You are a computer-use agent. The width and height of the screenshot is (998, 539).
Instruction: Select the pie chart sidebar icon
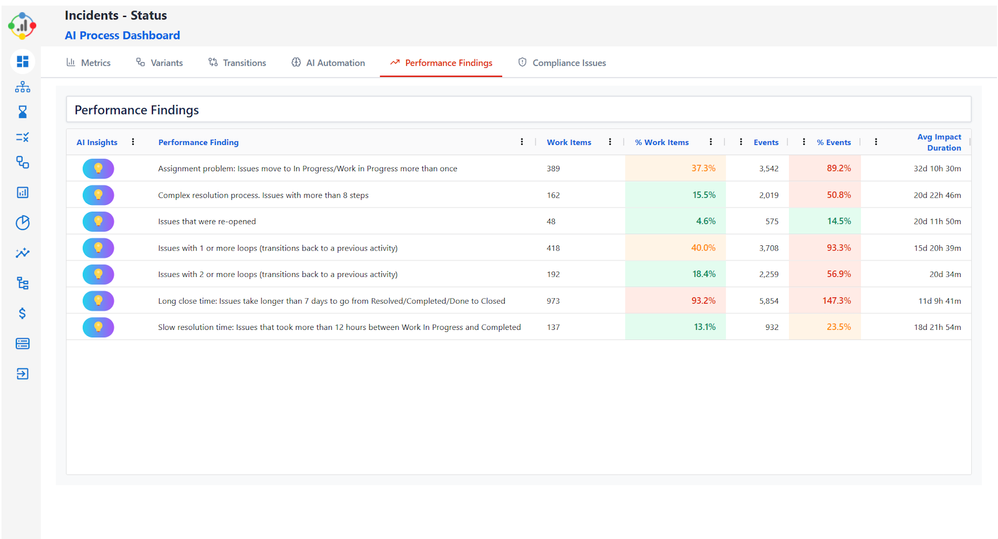pos(22,222)
